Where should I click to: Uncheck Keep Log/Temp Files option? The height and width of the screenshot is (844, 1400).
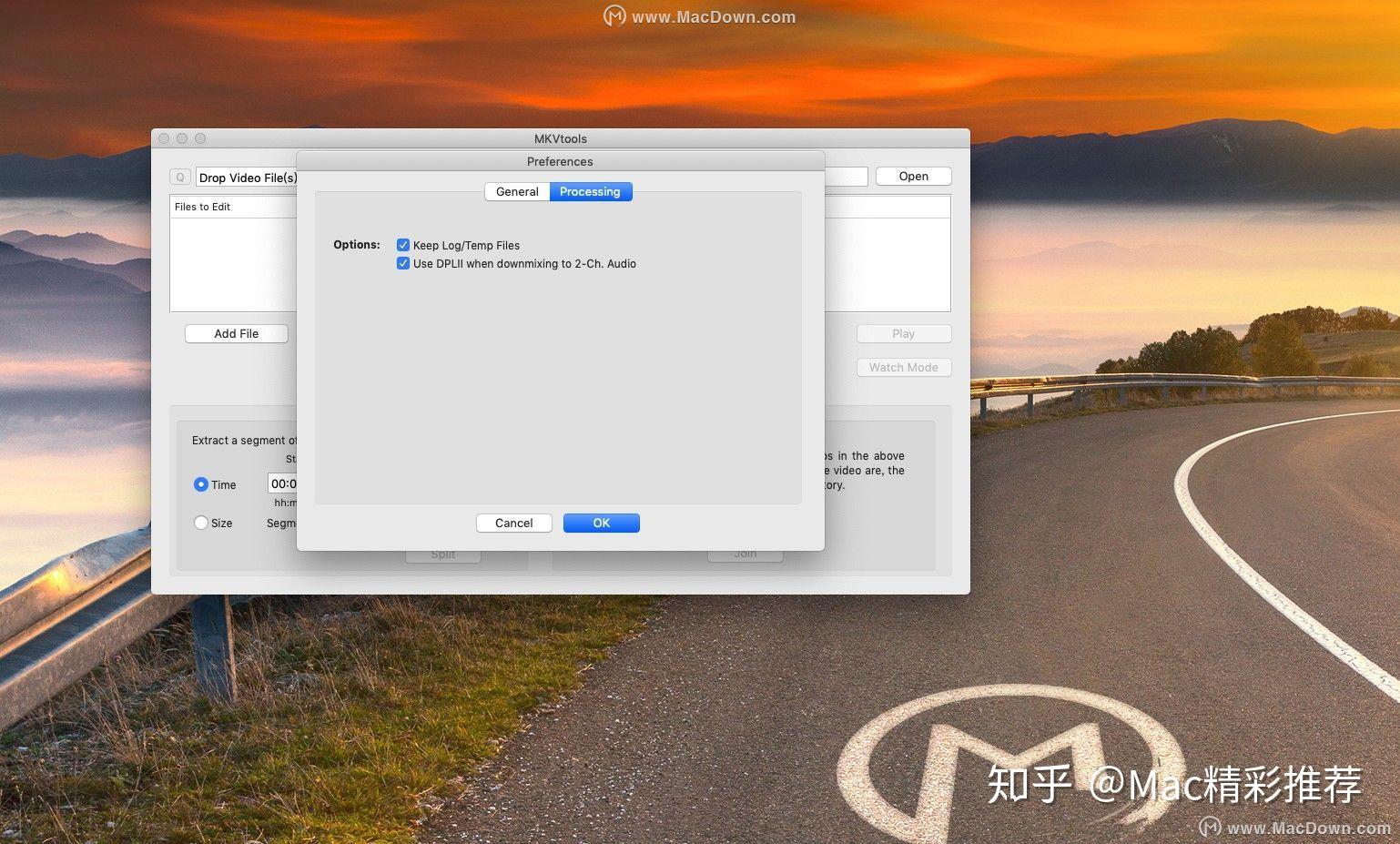click(403, 245)
